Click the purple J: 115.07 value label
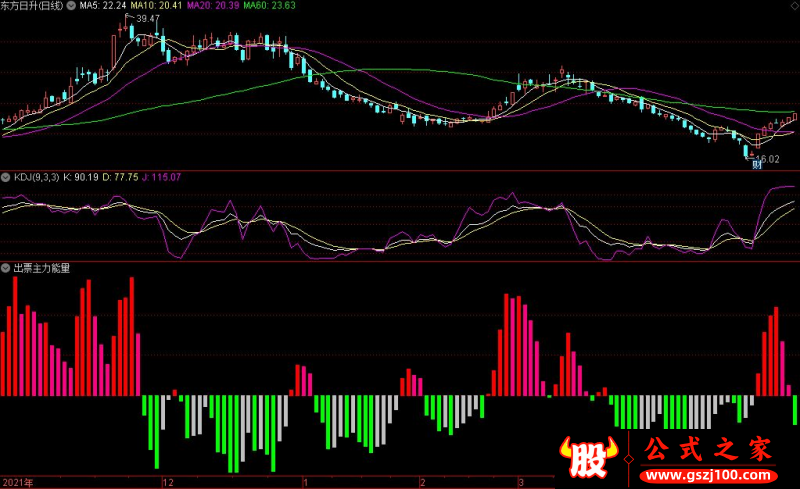 (161, 178)
